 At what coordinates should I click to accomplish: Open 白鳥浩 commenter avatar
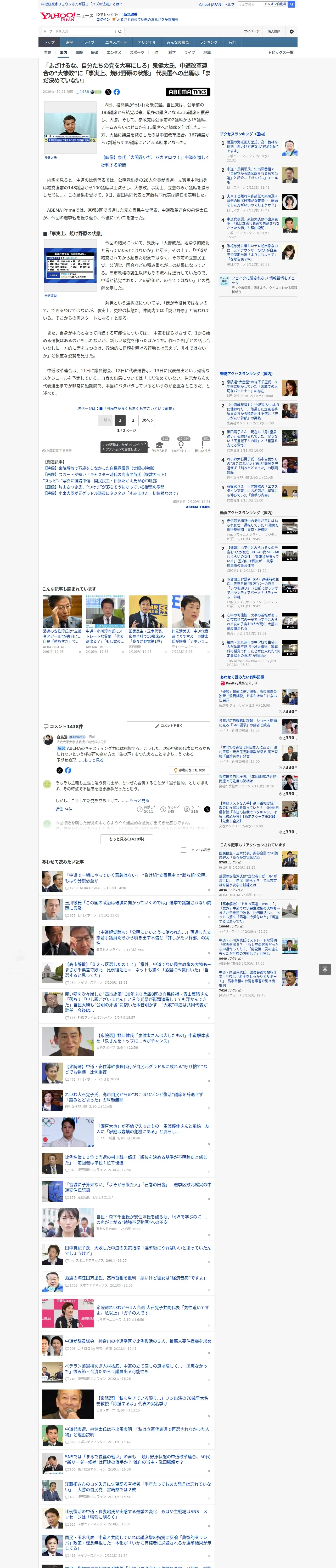point(48,740)
